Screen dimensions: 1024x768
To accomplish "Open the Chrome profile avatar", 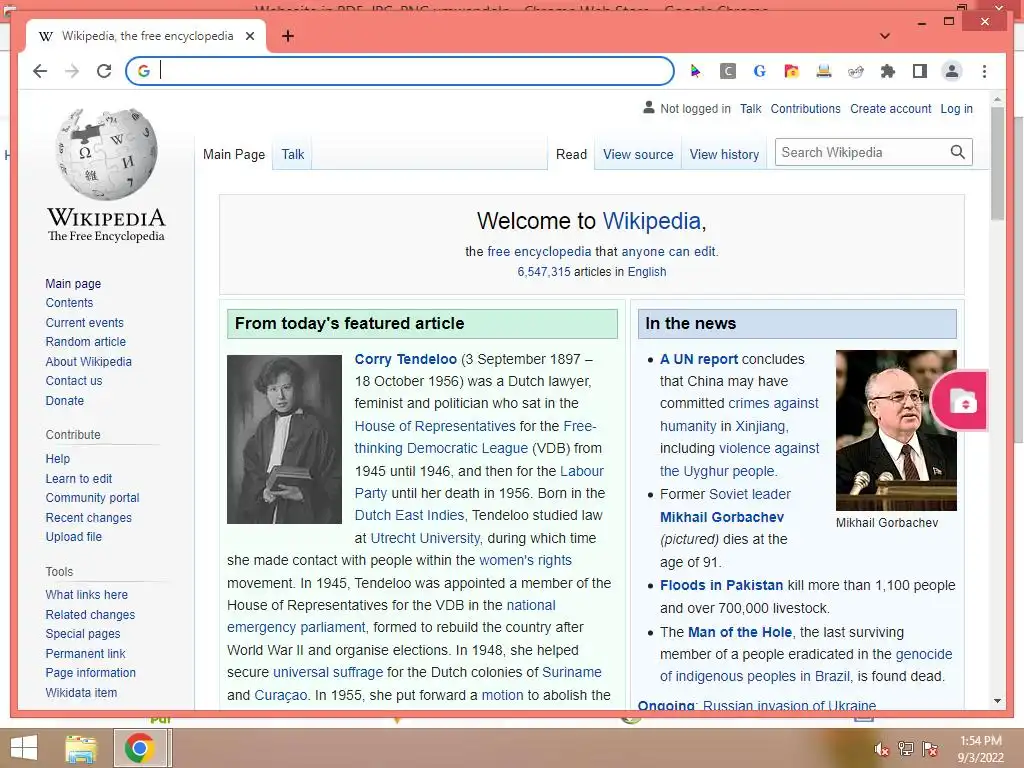I will (952, 71).
